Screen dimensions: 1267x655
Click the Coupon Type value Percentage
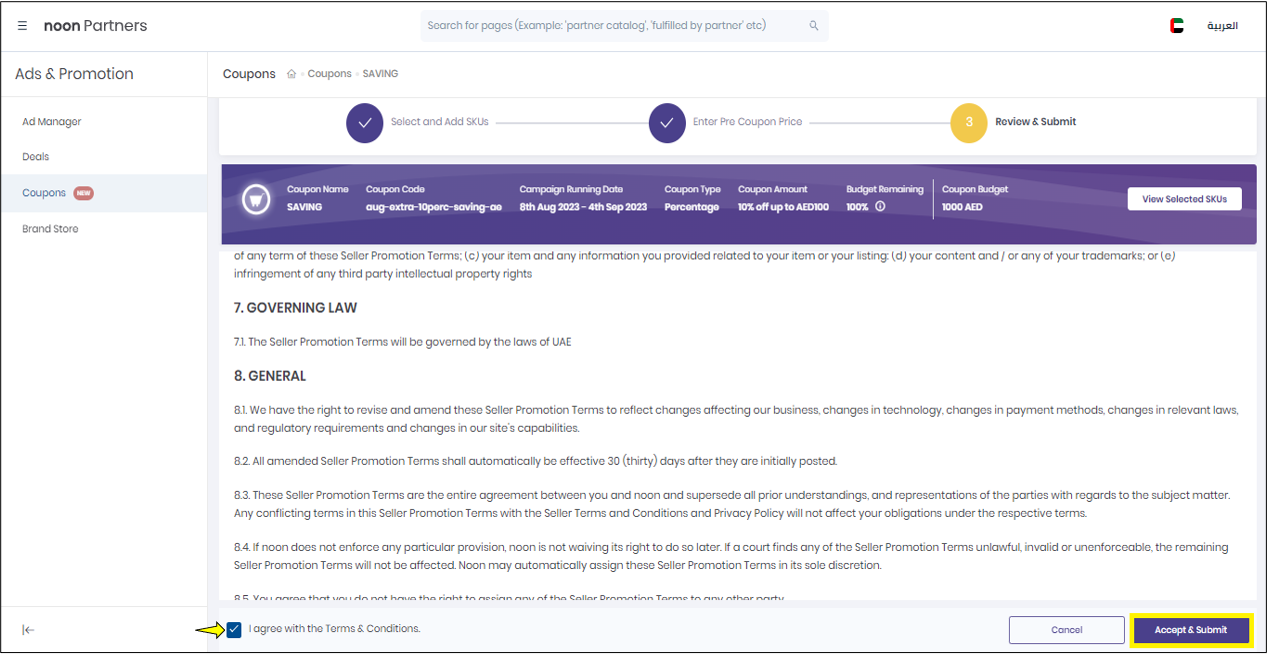[x=692, y=207]
